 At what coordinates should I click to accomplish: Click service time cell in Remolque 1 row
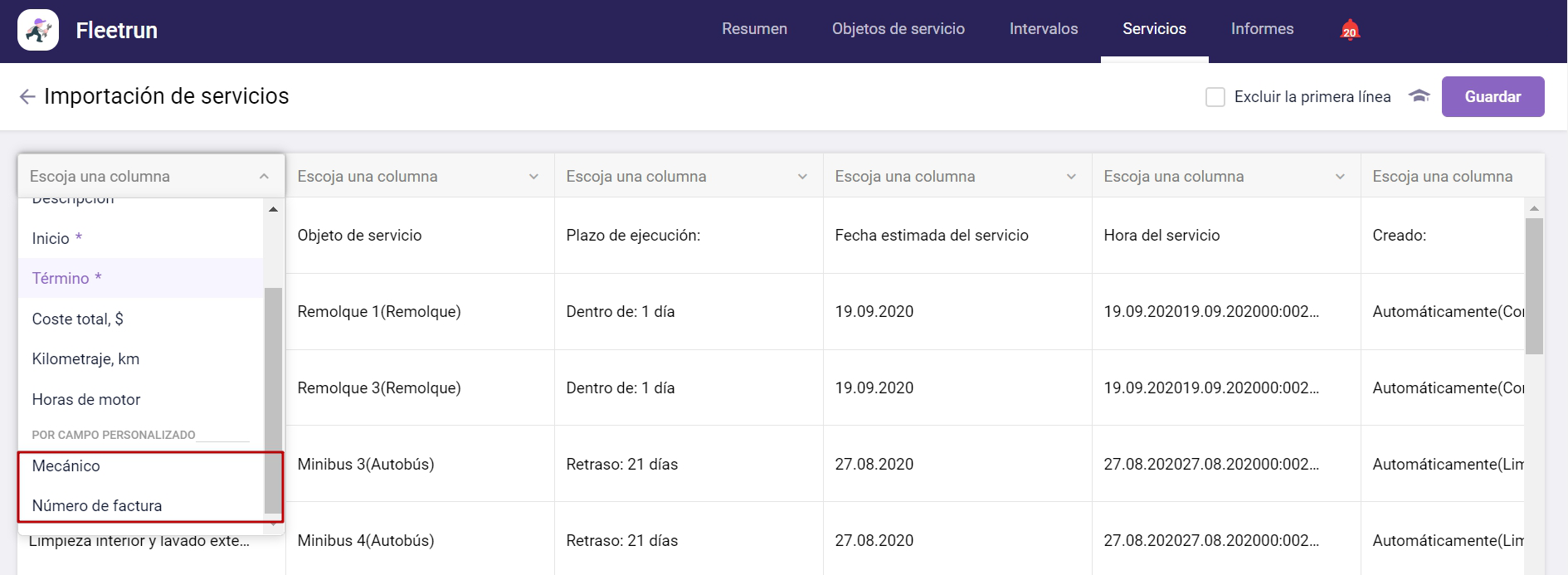click(x=1226, y=311)
